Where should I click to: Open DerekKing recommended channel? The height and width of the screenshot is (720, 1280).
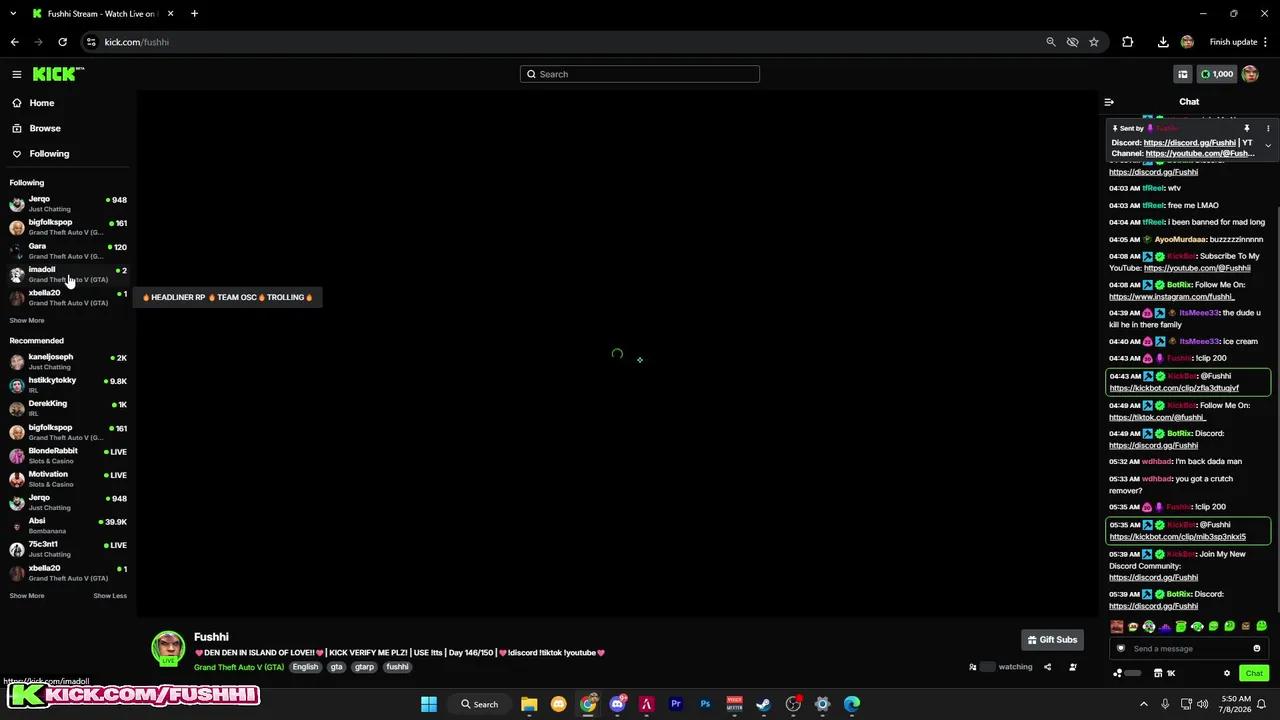pos(68,408)
